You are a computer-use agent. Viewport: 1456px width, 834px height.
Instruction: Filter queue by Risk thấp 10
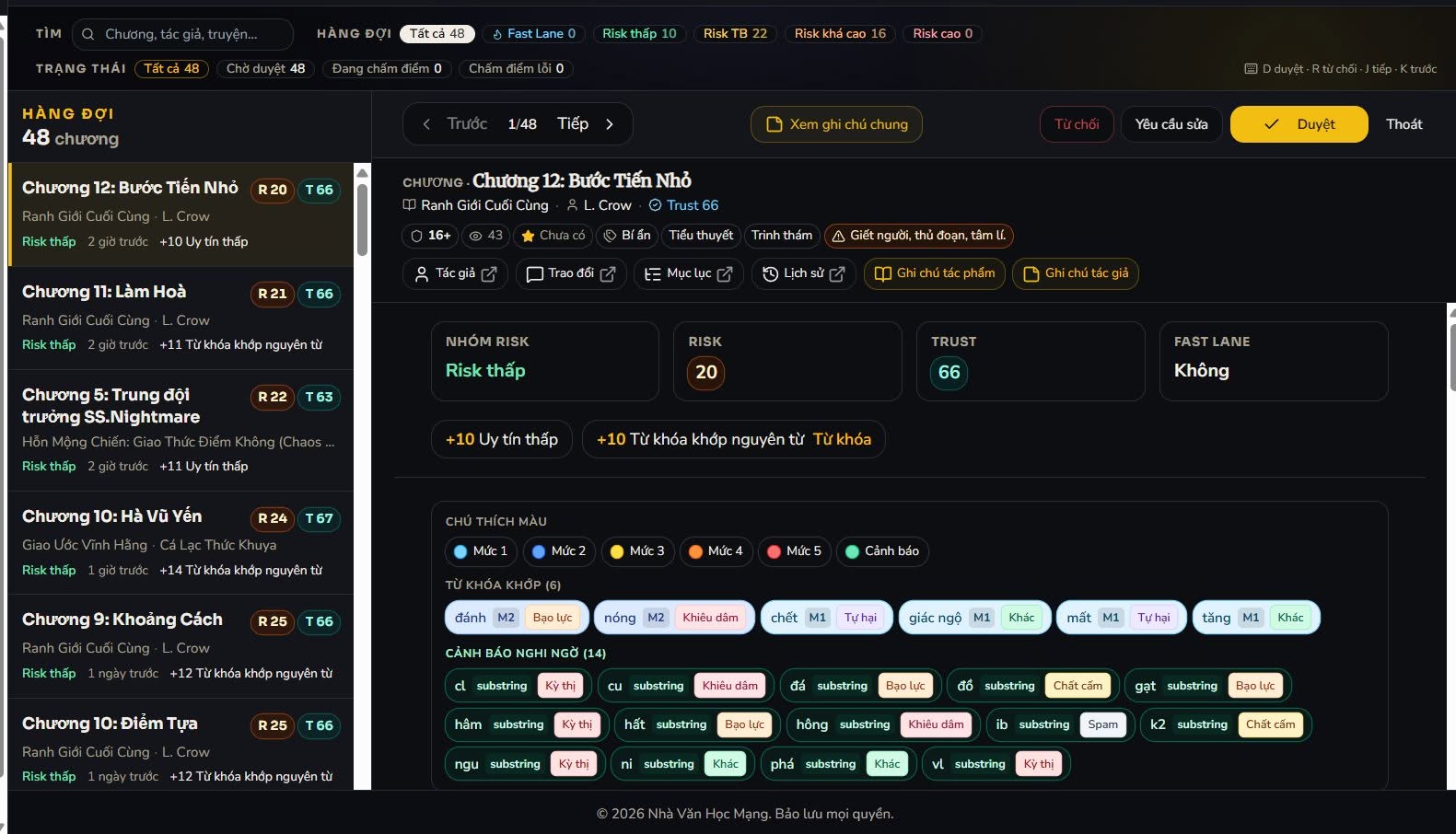point(639,34)
